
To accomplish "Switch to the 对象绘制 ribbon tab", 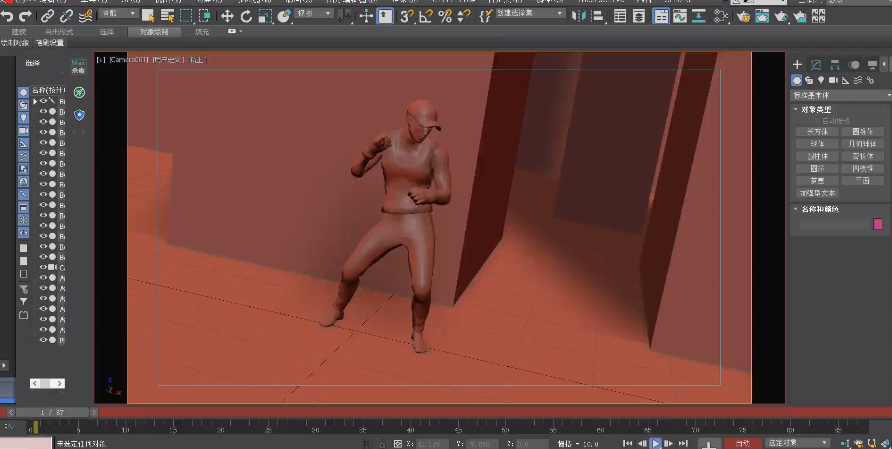I will (154, 32).
